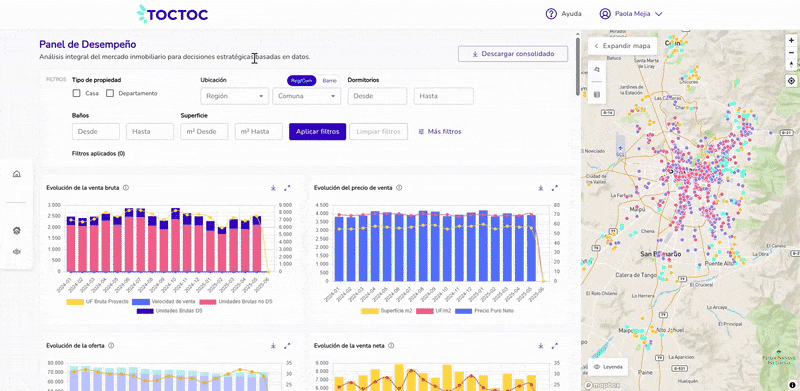The image size is (800, 391).
Task: Click the map zoom out minus button
Action: click(791, 52)
